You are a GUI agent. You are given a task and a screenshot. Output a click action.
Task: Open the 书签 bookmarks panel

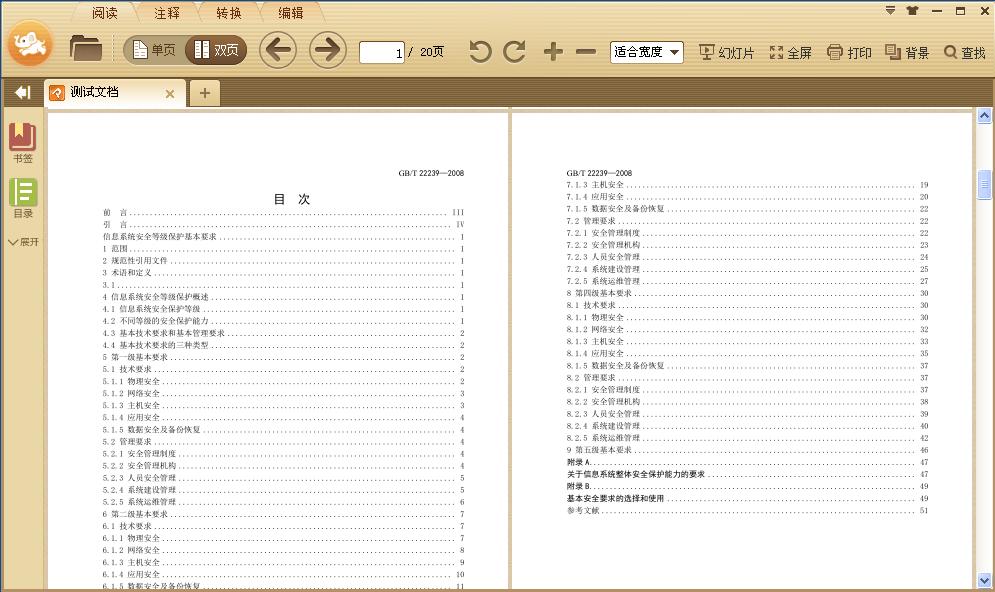[22, 143]
